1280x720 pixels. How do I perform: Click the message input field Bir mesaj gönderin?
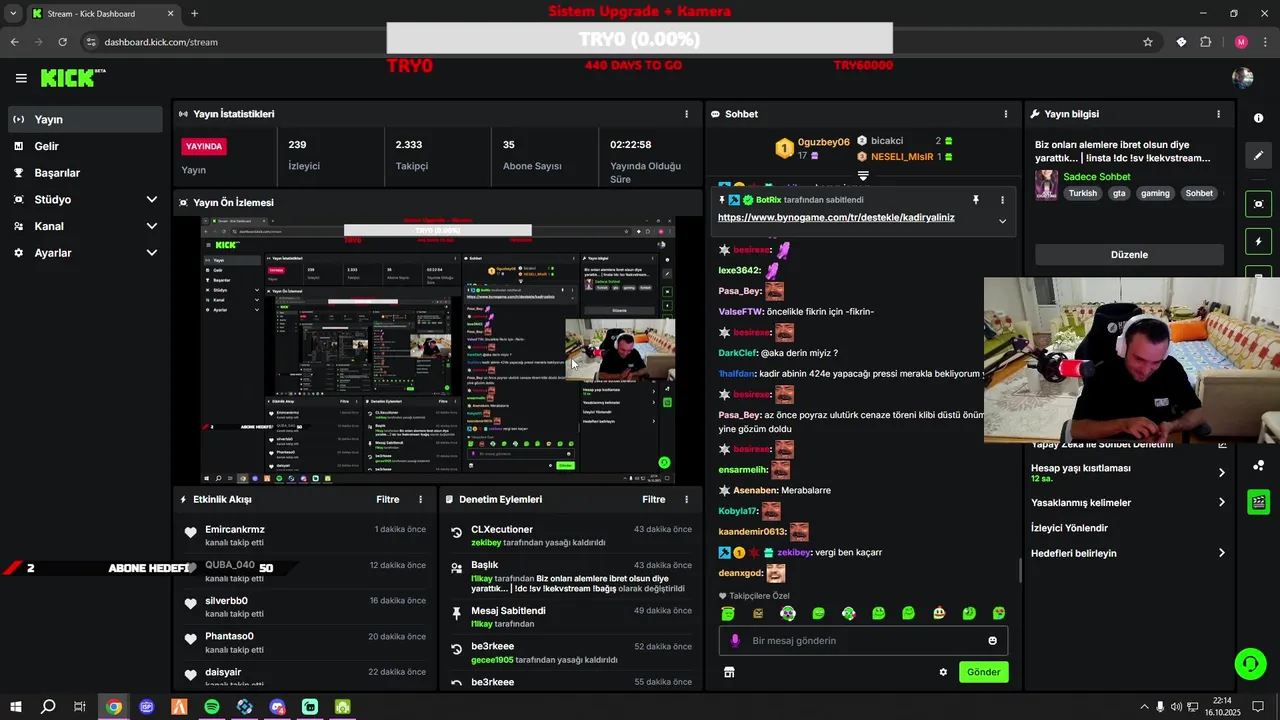[863, 640]
